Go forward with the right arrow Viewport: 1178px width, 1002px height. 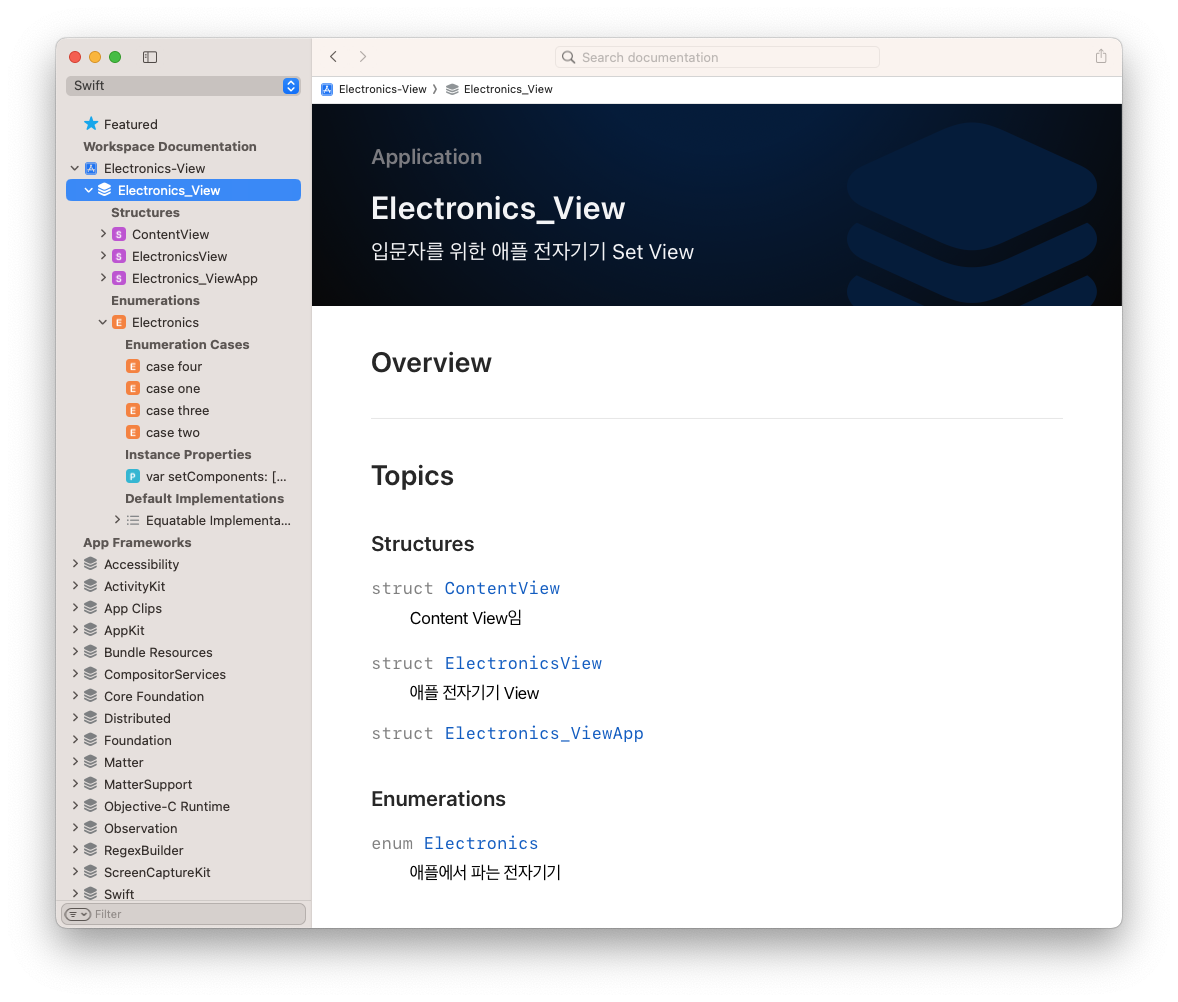[363, 57]
